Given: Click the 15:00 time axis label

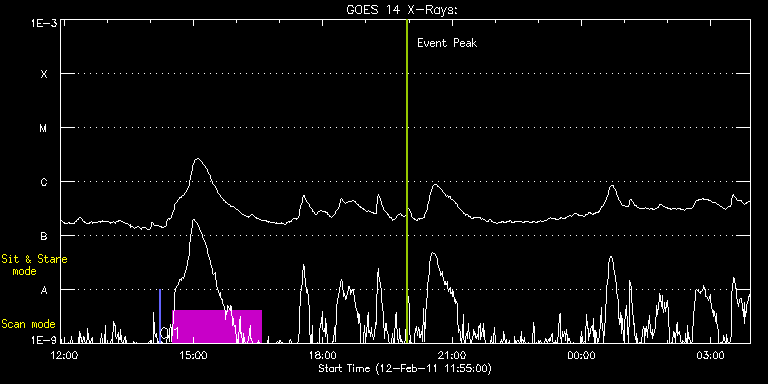Looking at the screenshot, I should coord(193,355).
